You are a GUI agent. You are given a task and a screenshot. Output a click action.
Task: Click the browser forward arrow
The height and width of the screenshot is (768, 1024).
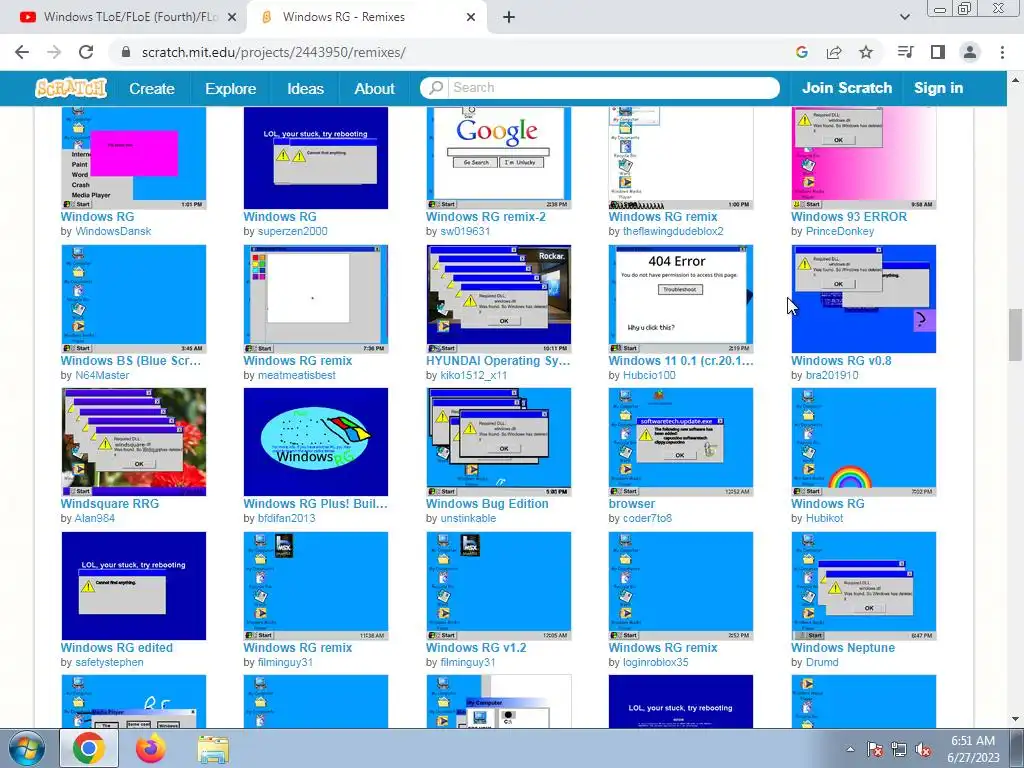54,52
